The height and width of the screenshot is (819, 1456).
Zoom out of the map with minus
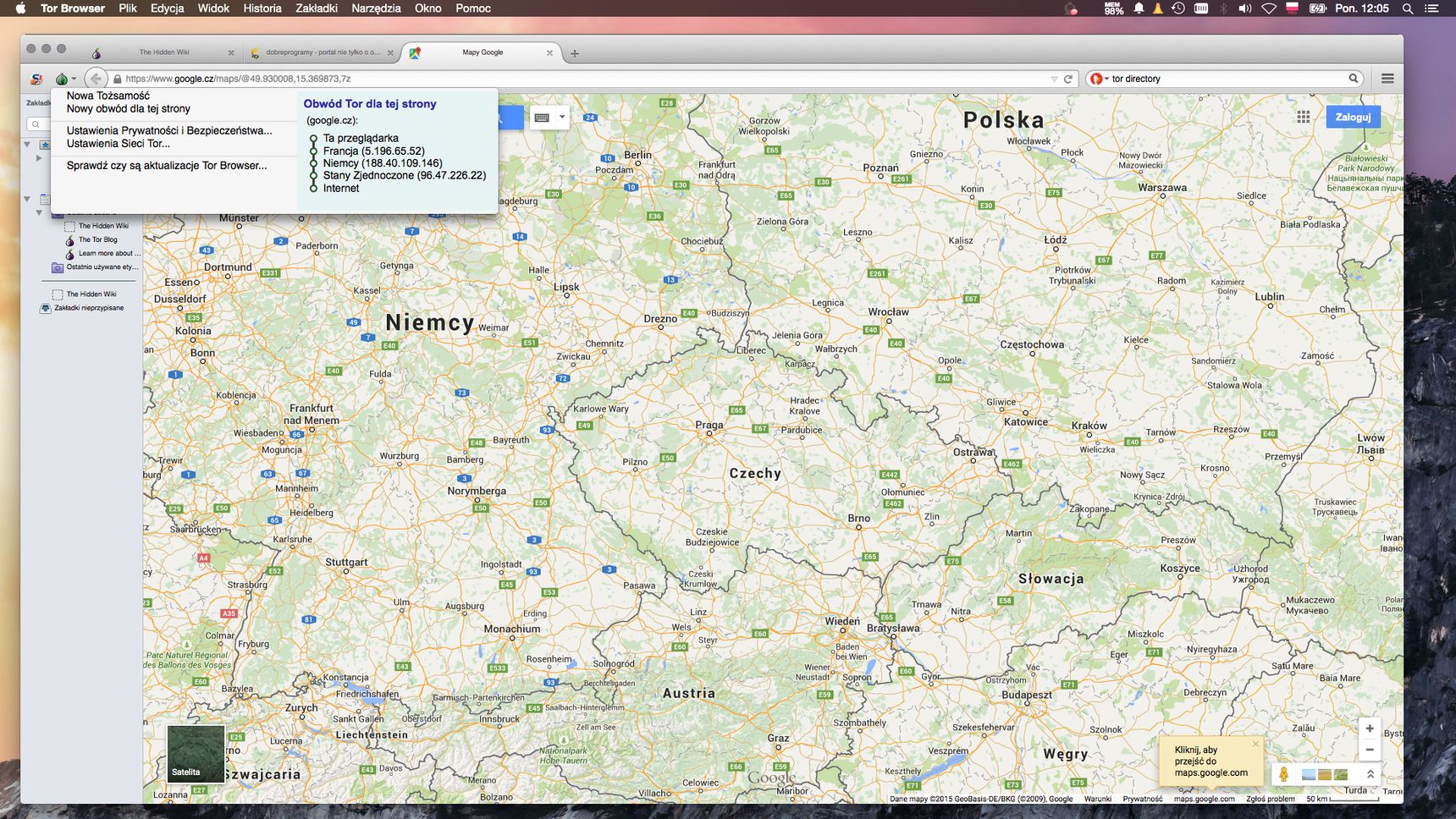click(1370, 750)
